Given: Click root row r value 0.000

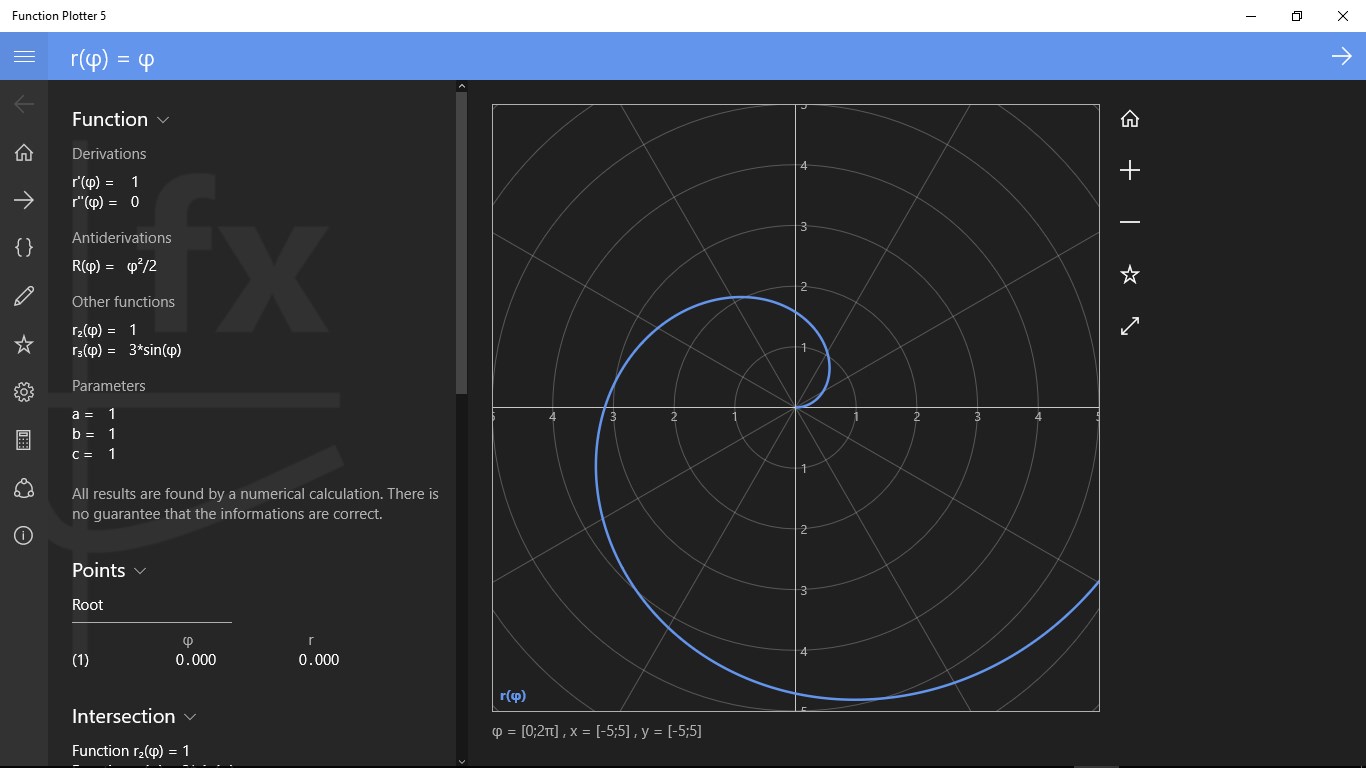Looking at the screenshot, I should pos(319,660).
